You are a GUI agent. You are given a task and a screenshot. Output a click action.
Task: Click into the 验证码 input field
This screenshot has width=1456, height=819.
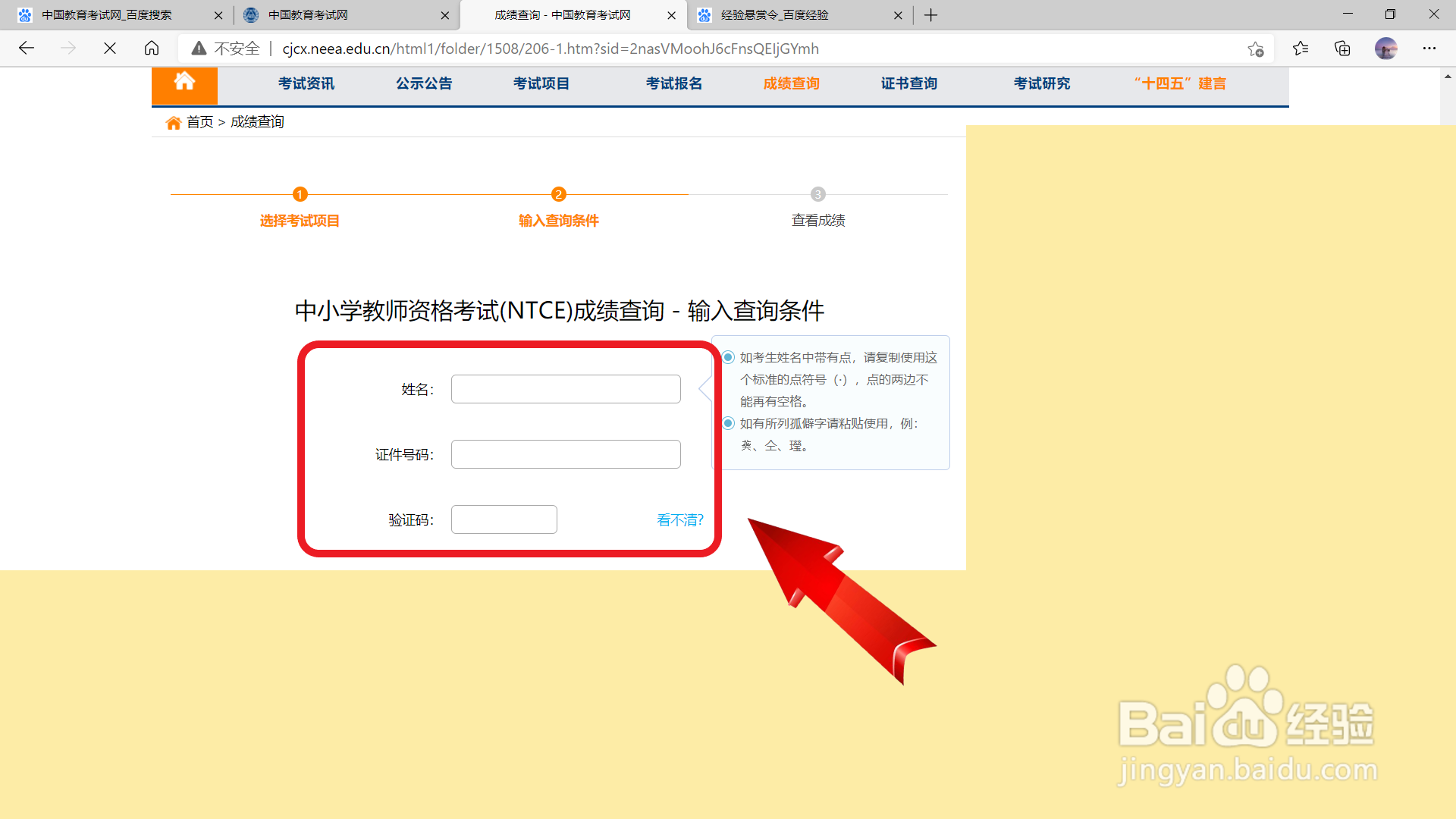point(504,519)
